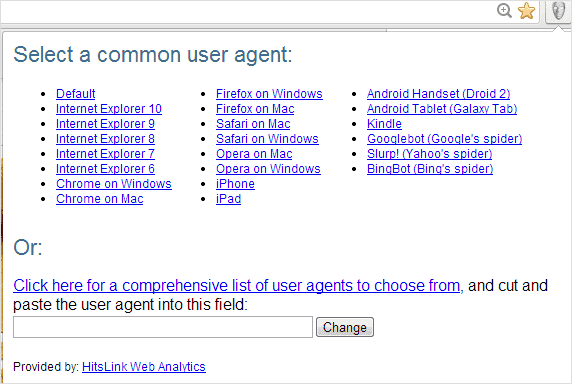The width and height of the screenshot is (572, 384).
Task: Click the Change button
Action: (x=345, y=327)
